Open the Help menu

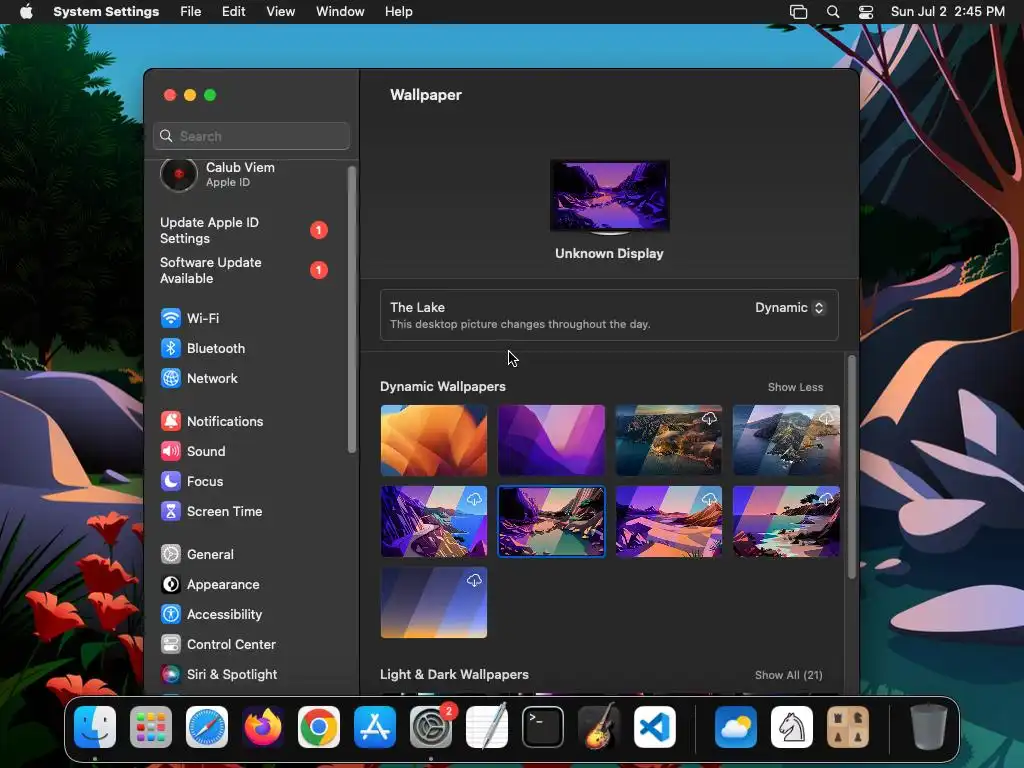click(398, 12)
